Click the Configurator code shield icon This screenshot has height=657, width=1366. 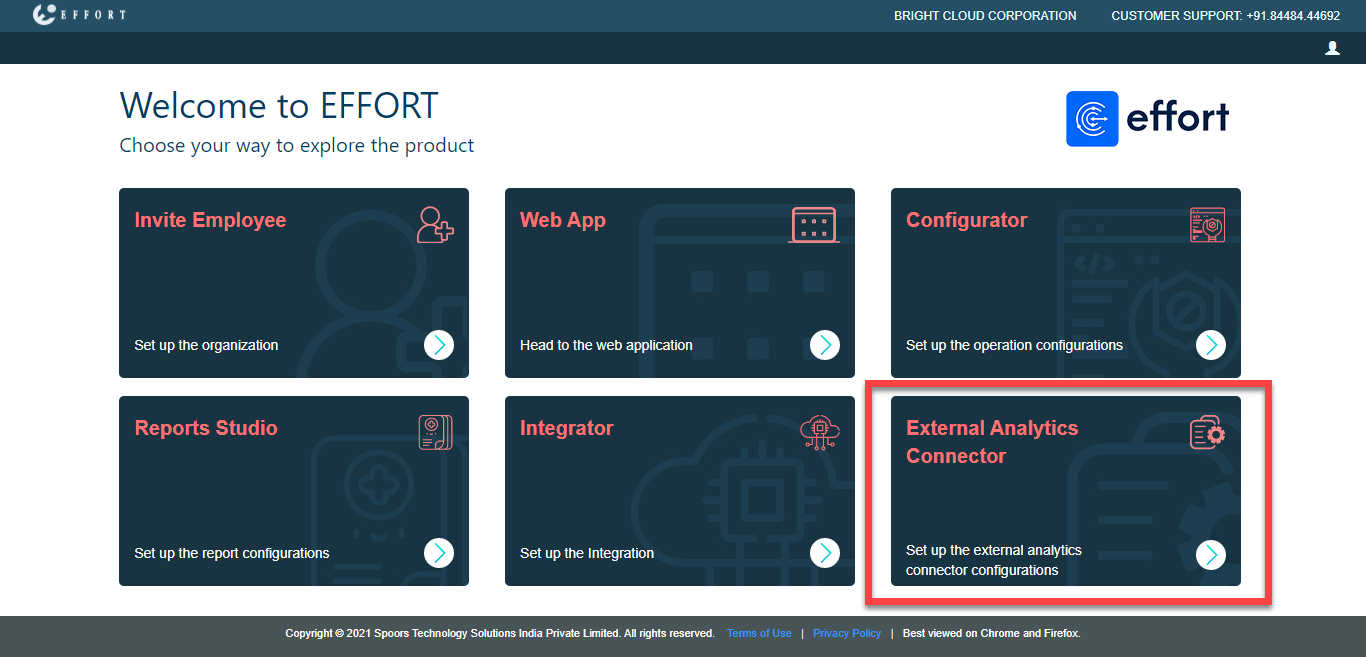pyautogui.click(x=1207, y=225)
